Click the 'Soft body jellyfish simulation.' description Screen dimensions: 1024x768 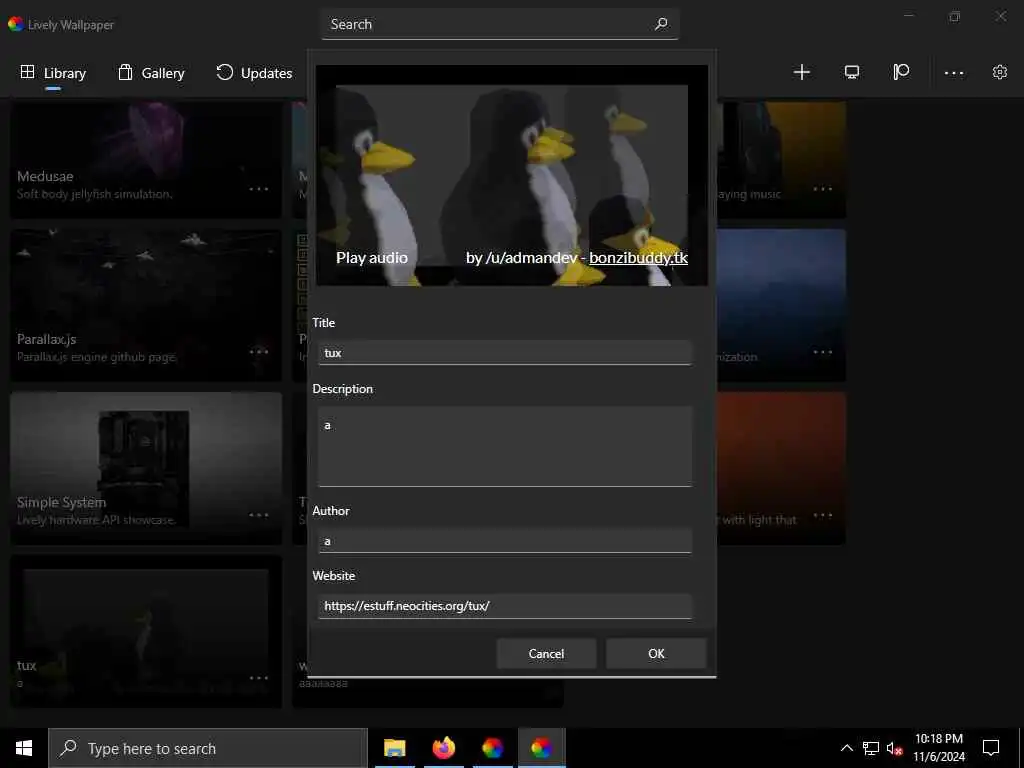pyautogui.click(x=95, y=194)
